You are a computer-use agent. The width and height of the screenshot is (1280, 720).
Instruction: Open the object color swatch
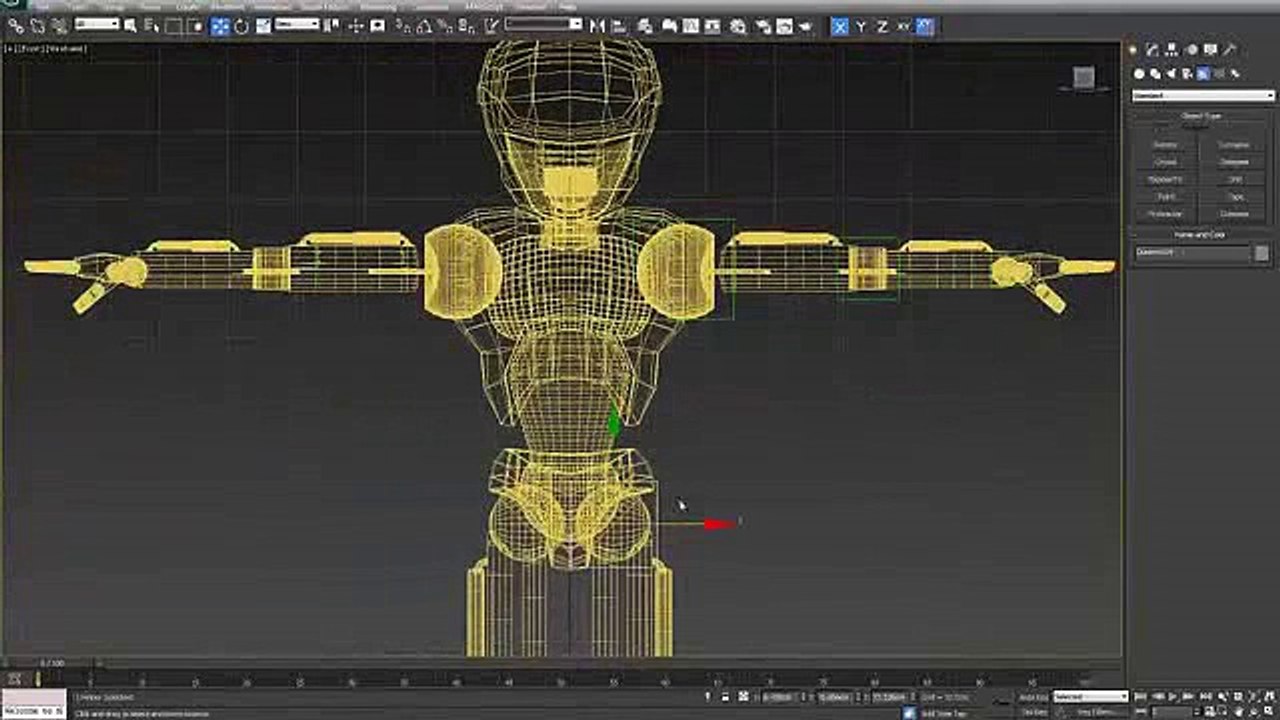click(1262, 253)
